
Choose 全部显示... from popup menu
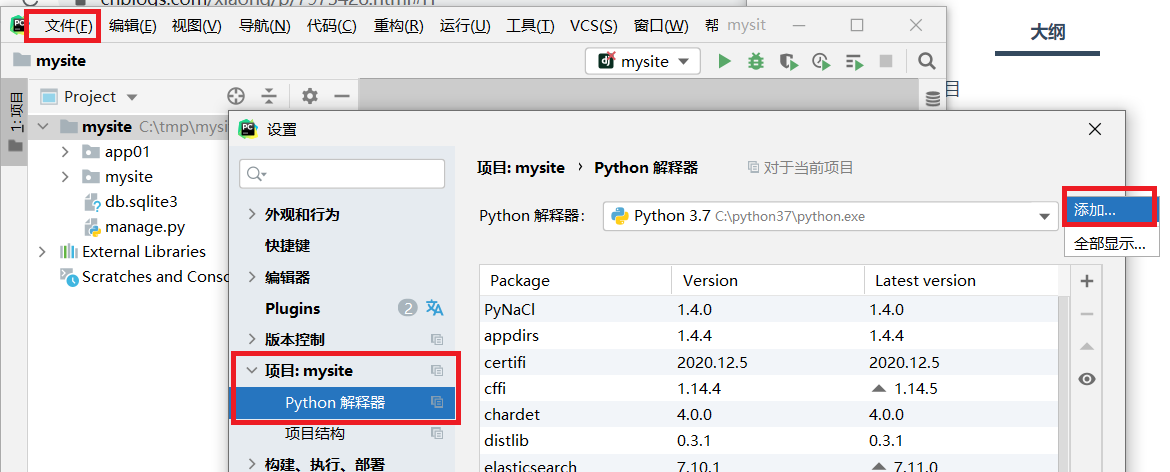[1112, 244]
